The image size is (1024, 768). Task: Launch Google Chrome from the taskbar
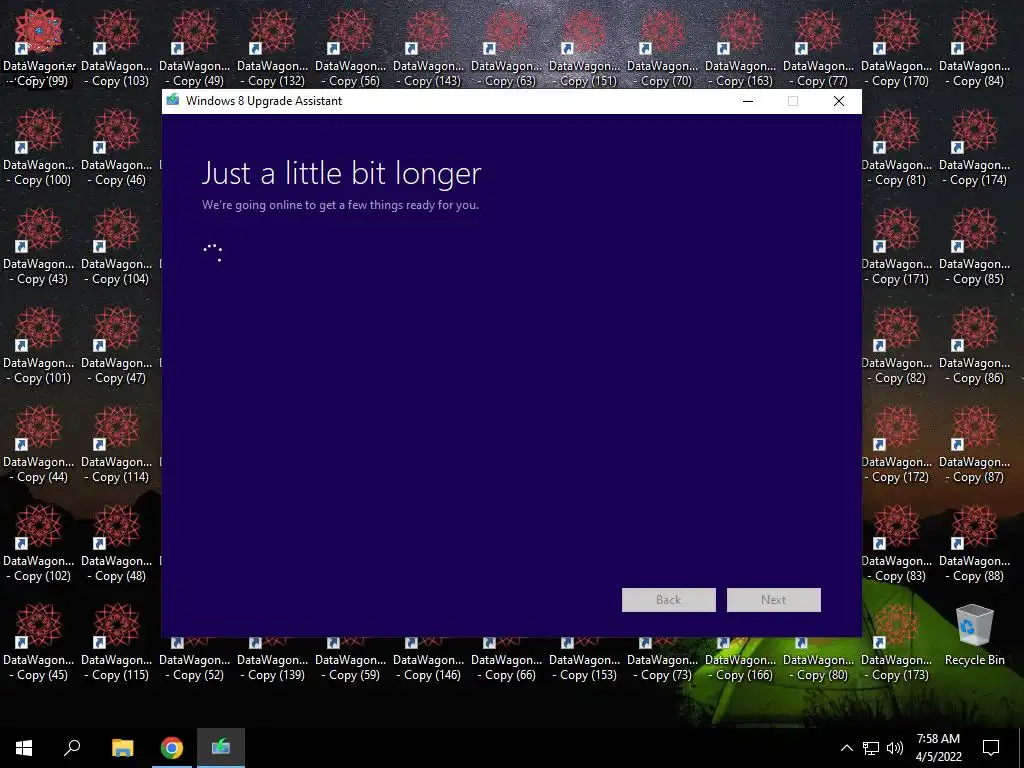(x=172, y=748)
